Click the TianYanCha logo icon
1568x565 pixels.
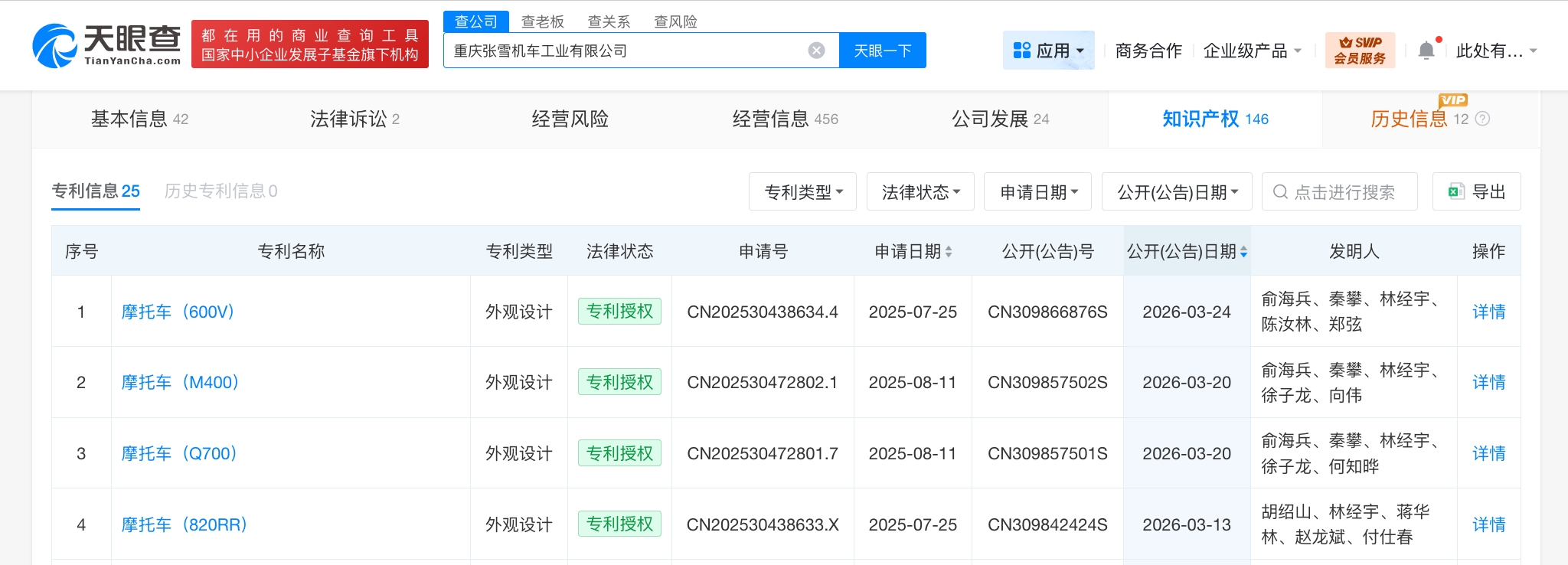(54, 46)
